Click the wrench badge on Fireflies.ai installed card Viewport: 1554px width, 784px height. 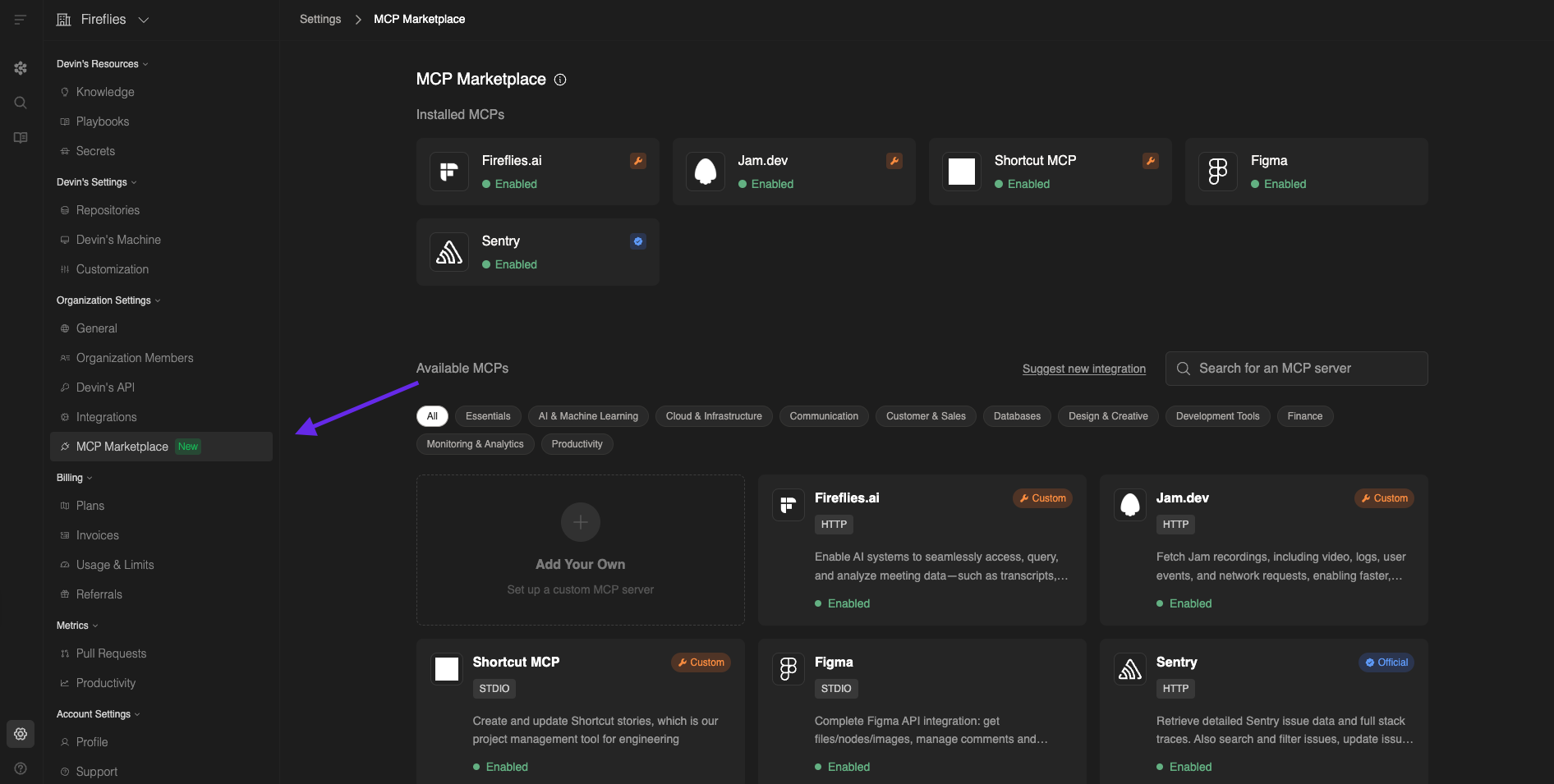638,161
